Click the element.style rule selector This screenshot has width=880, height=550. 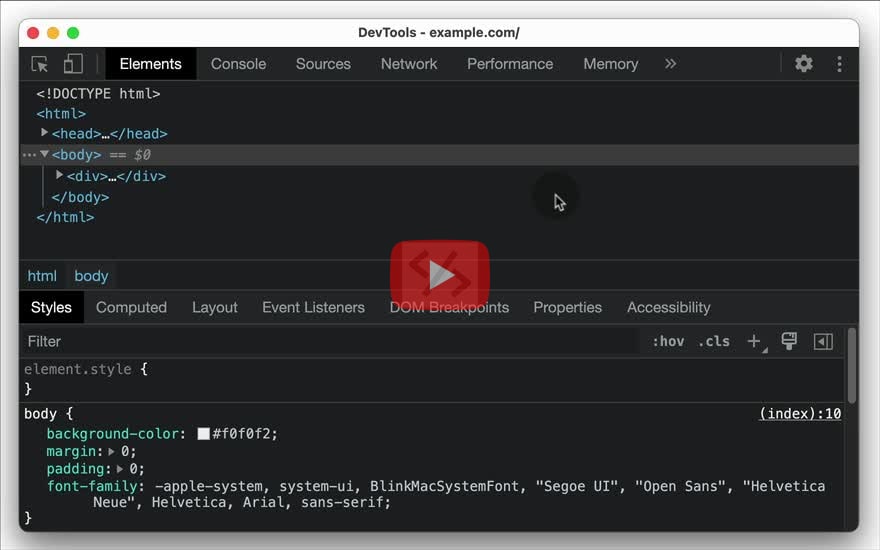tap(78, 369)
